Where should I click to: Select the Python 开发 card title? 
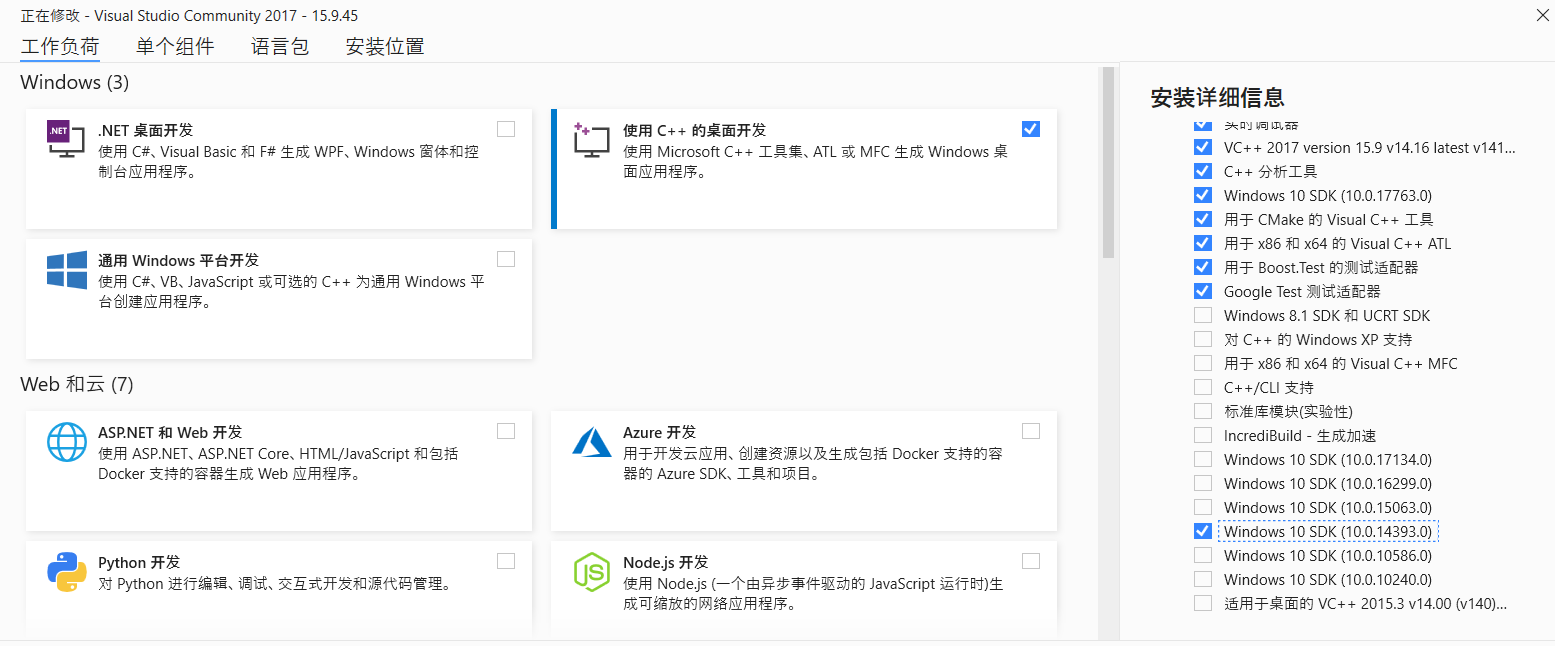coord(139,562)
